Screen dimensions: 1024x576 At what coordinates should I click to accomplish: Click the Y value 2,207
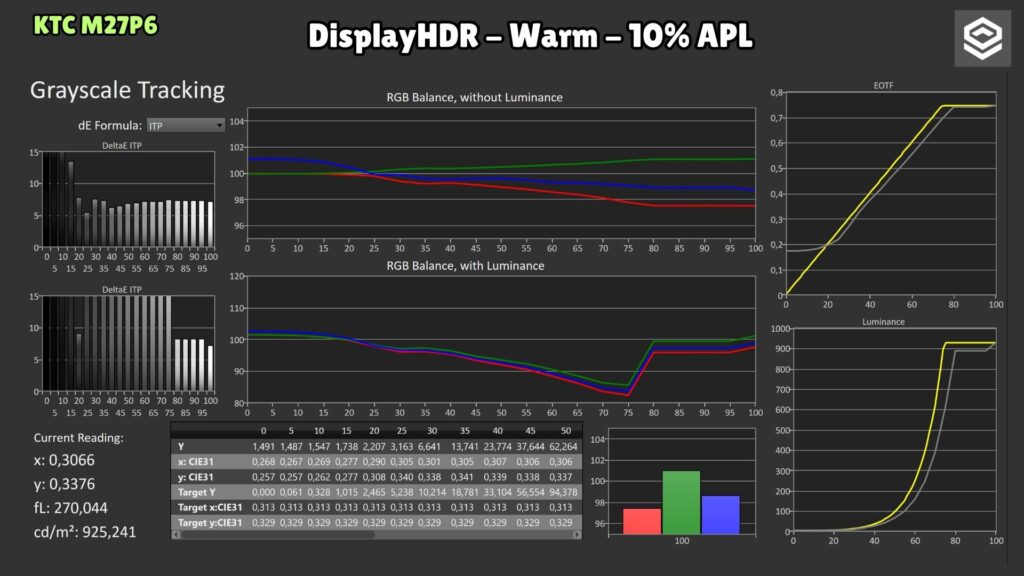click(x=374, y=447)
